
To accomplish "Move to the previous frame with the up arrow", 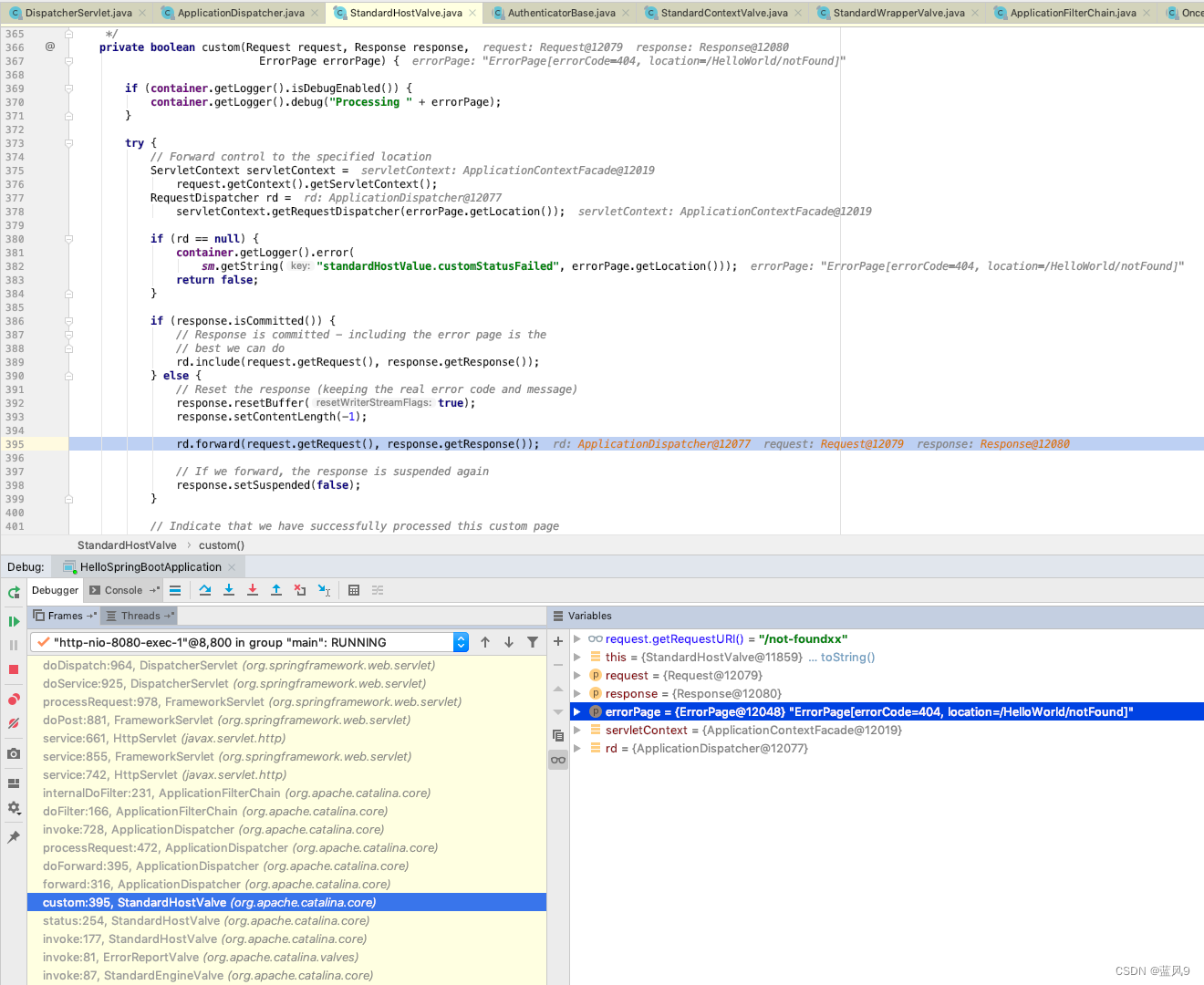I will 485,642.
